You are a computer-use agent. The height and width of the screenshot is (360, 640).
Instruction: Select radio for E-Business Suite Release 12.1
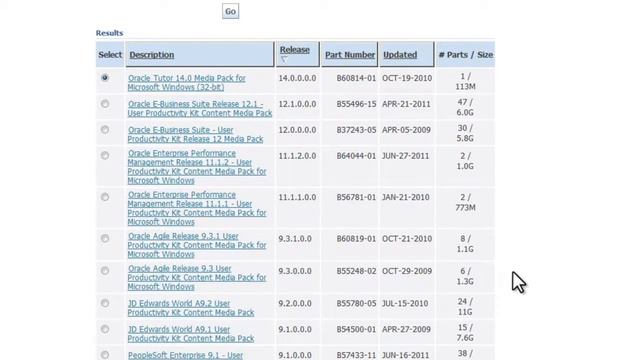pos(105,104)
